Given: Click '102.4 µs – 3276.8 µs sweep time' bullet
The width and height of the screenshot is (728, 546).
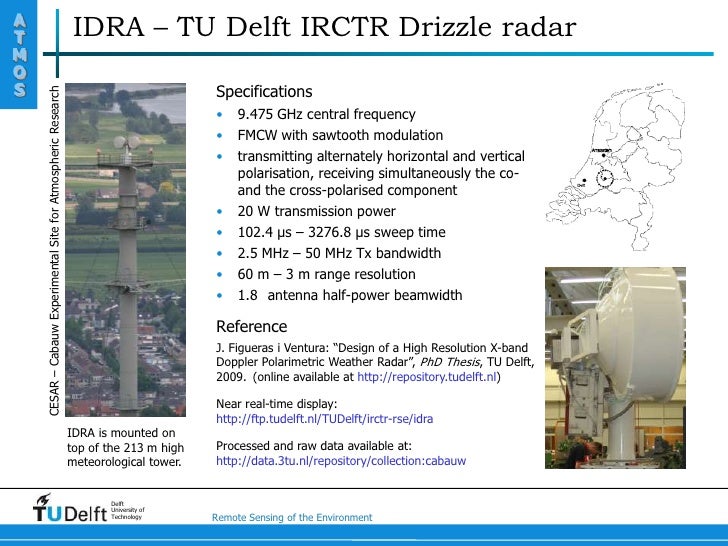Looking at the screenshot, I should pyautogui.click(x=342, y=232).
